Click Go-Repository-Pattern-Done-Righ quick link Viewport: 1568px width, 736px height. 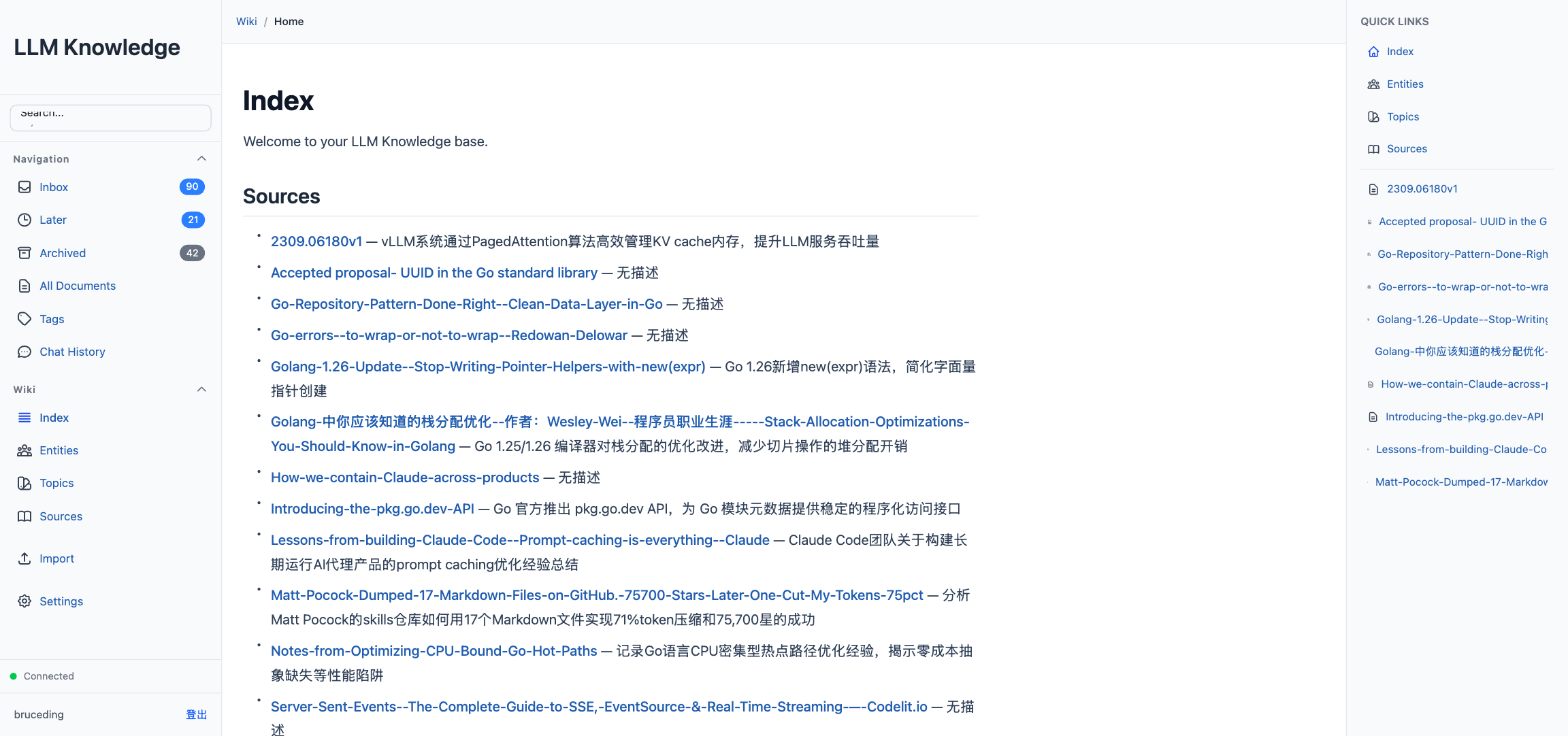pos(1463,254)
